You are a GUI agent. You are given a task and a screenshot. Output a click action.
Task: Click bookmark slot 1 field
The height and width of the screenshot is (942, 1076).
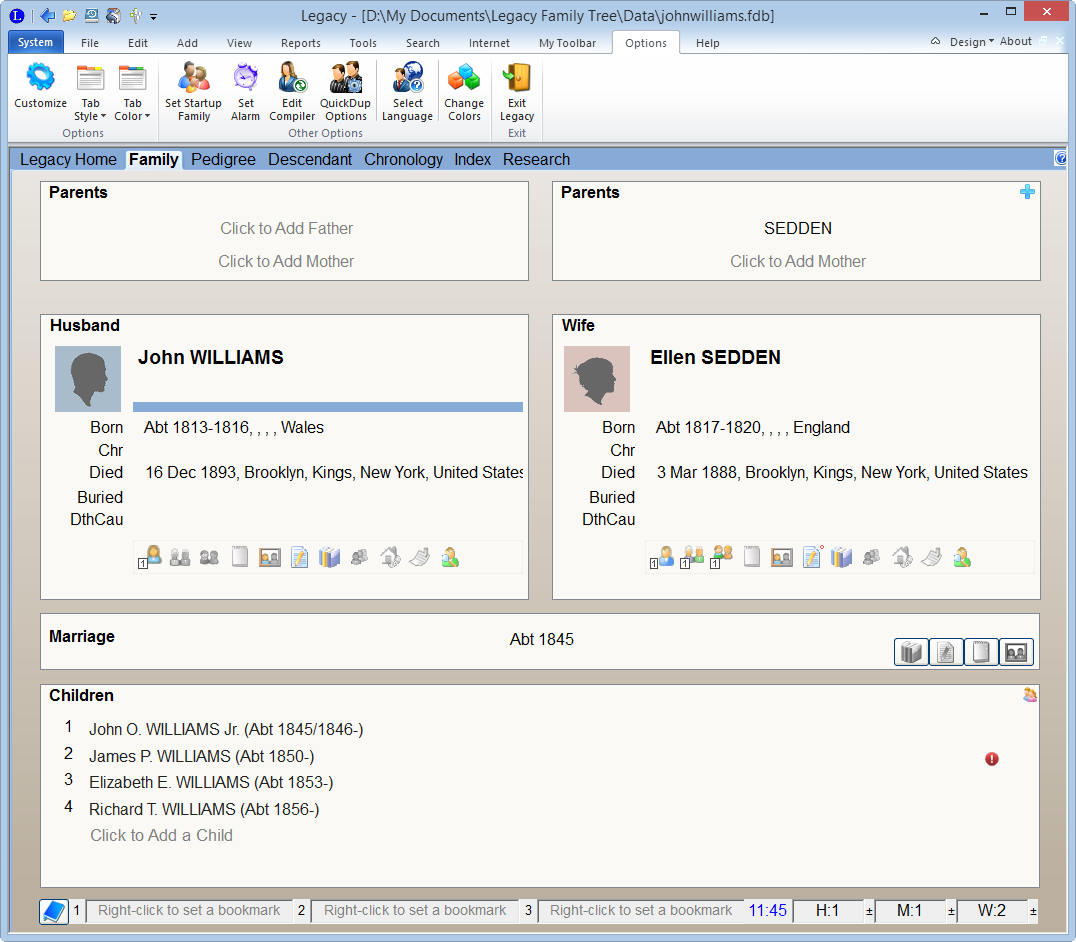[189, 910]
